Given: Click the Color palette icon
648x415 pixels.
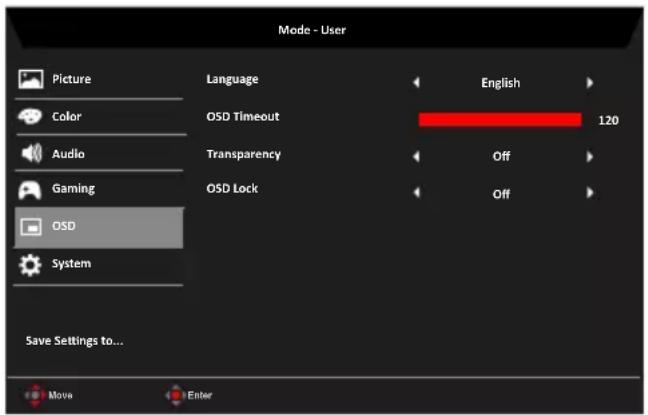Looking at the screenshot, I should pyautogui.click(x=30, y=116).
